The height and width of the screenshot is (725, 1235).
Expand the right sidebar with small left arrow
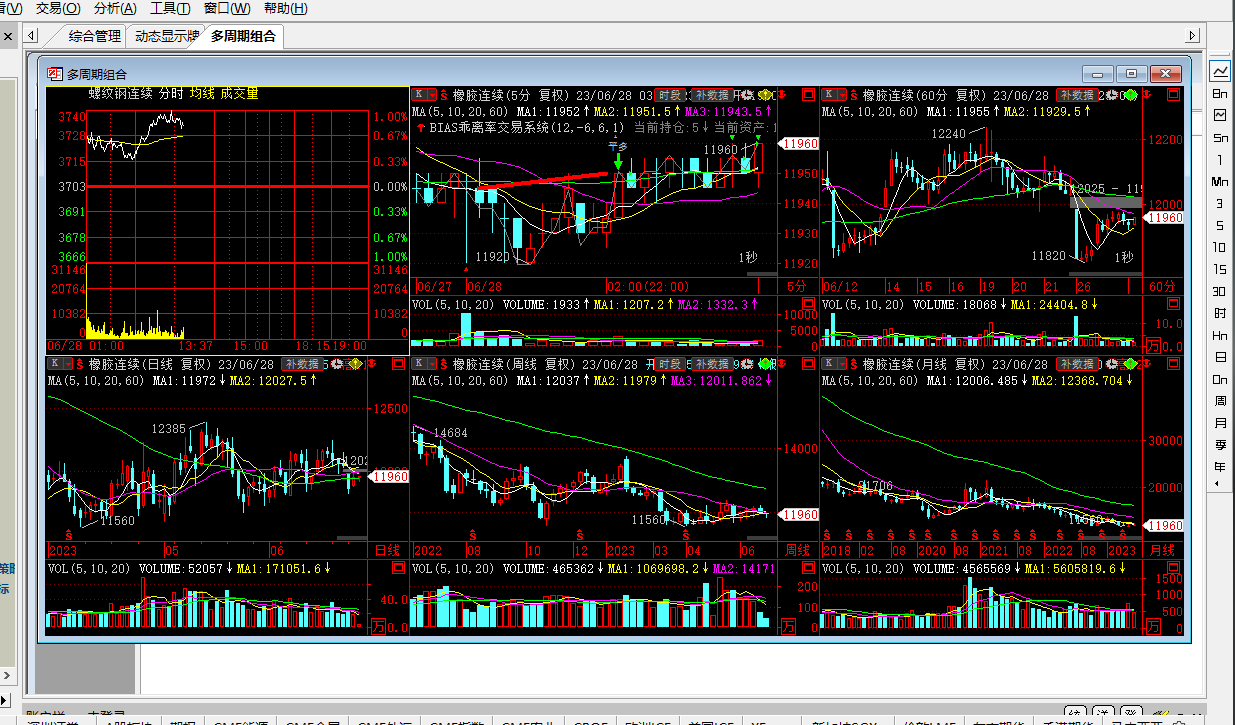pyautogui.click(x=1217, y=484)
